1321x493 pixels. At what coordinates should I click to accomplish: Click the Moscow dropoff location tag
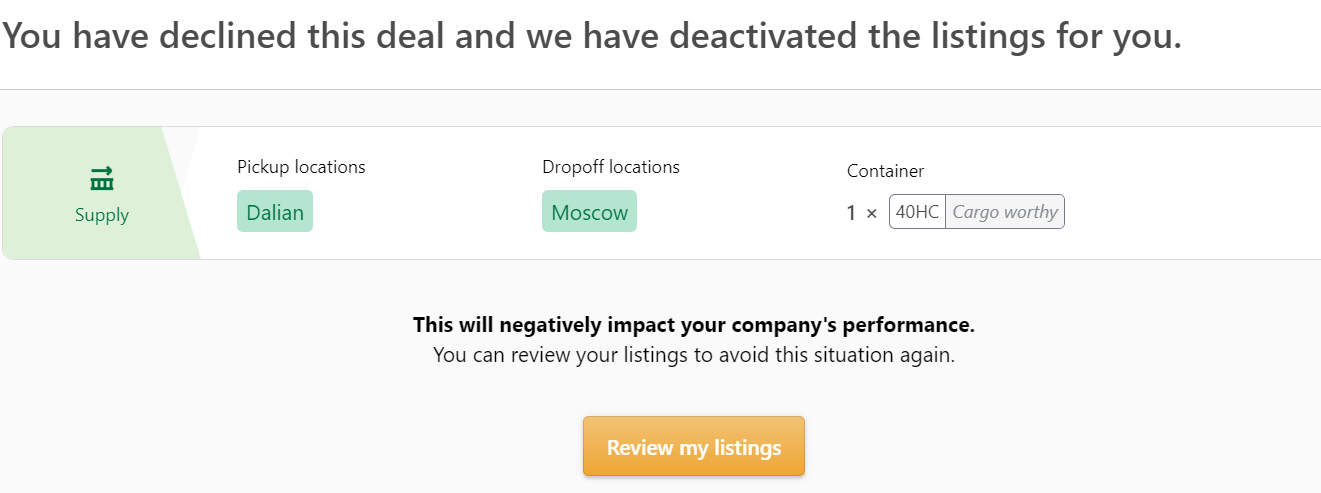point(589,211)
